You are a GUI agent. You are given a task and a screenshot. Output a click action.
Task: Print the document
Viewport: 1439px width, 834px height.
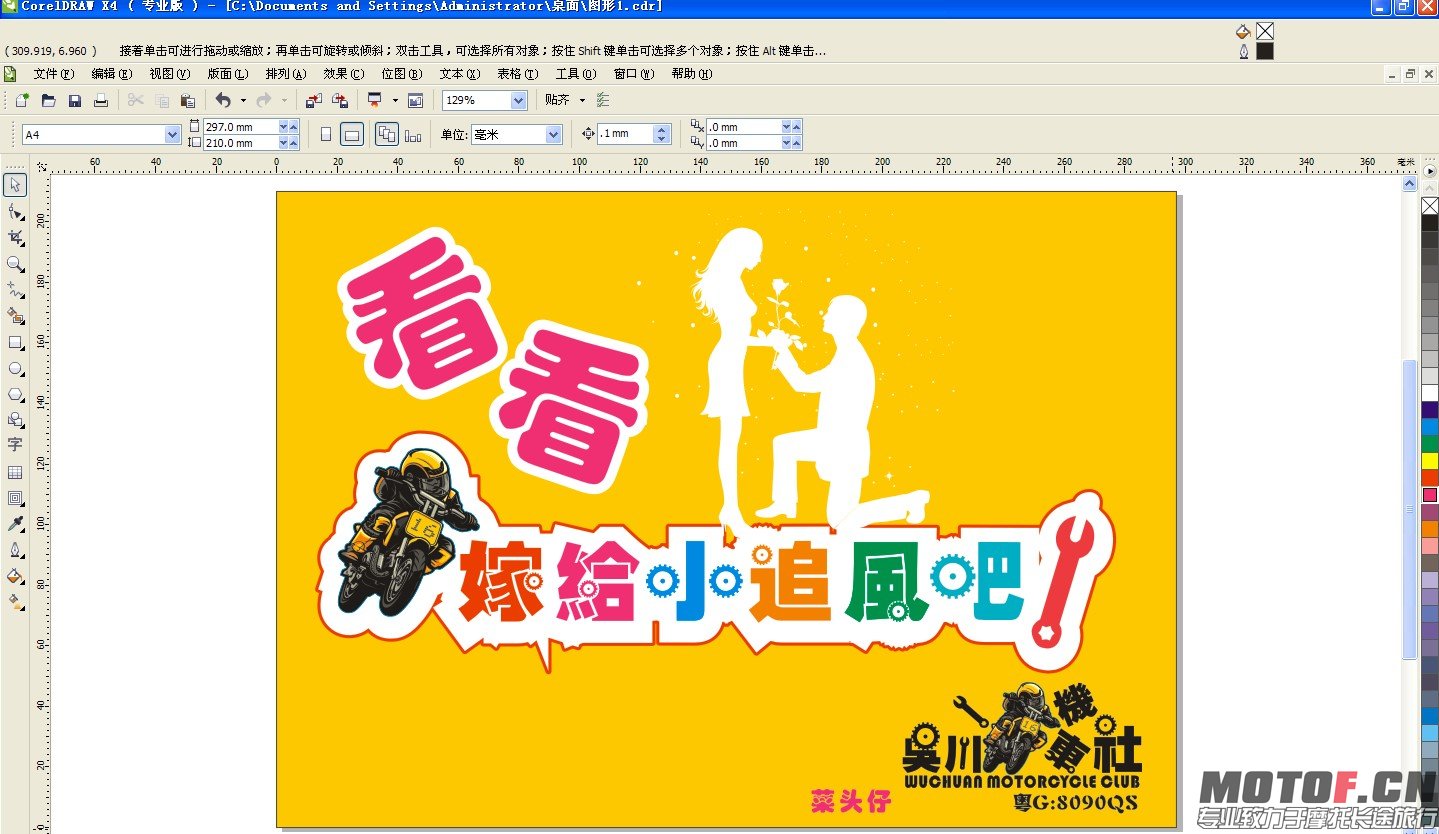(101, 100)
